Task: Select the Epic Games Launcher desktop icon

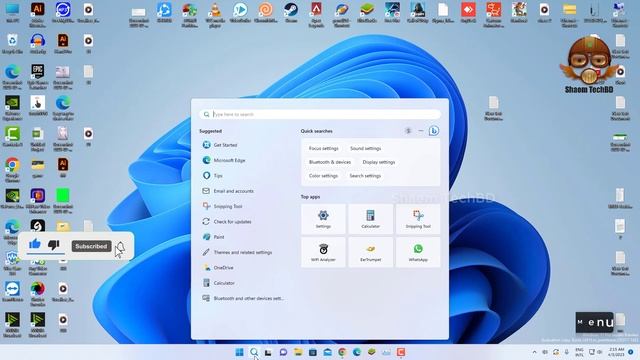Action: (38, 77)
